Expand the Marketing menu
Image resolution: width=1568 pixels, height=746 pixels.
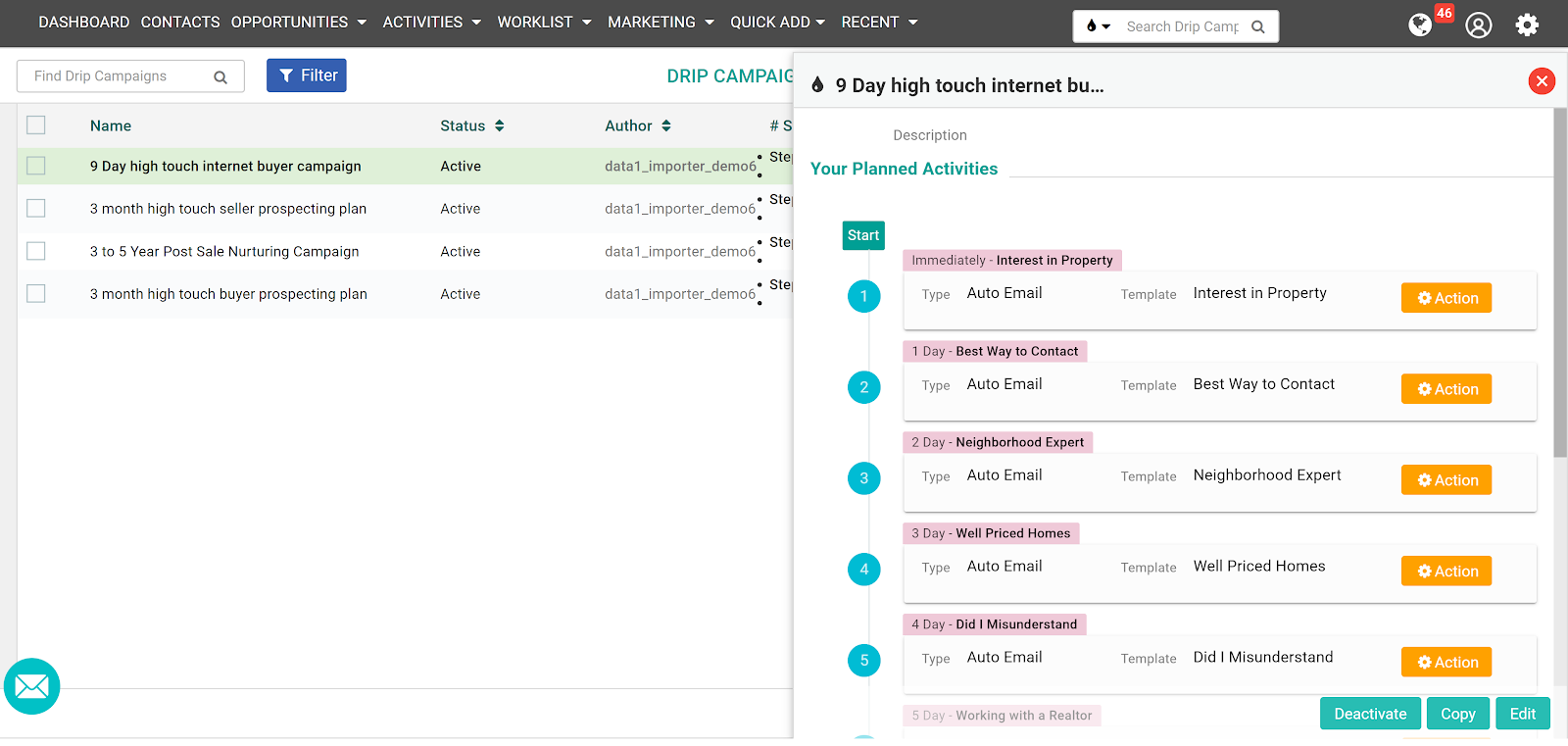click(x=661, y=22)
